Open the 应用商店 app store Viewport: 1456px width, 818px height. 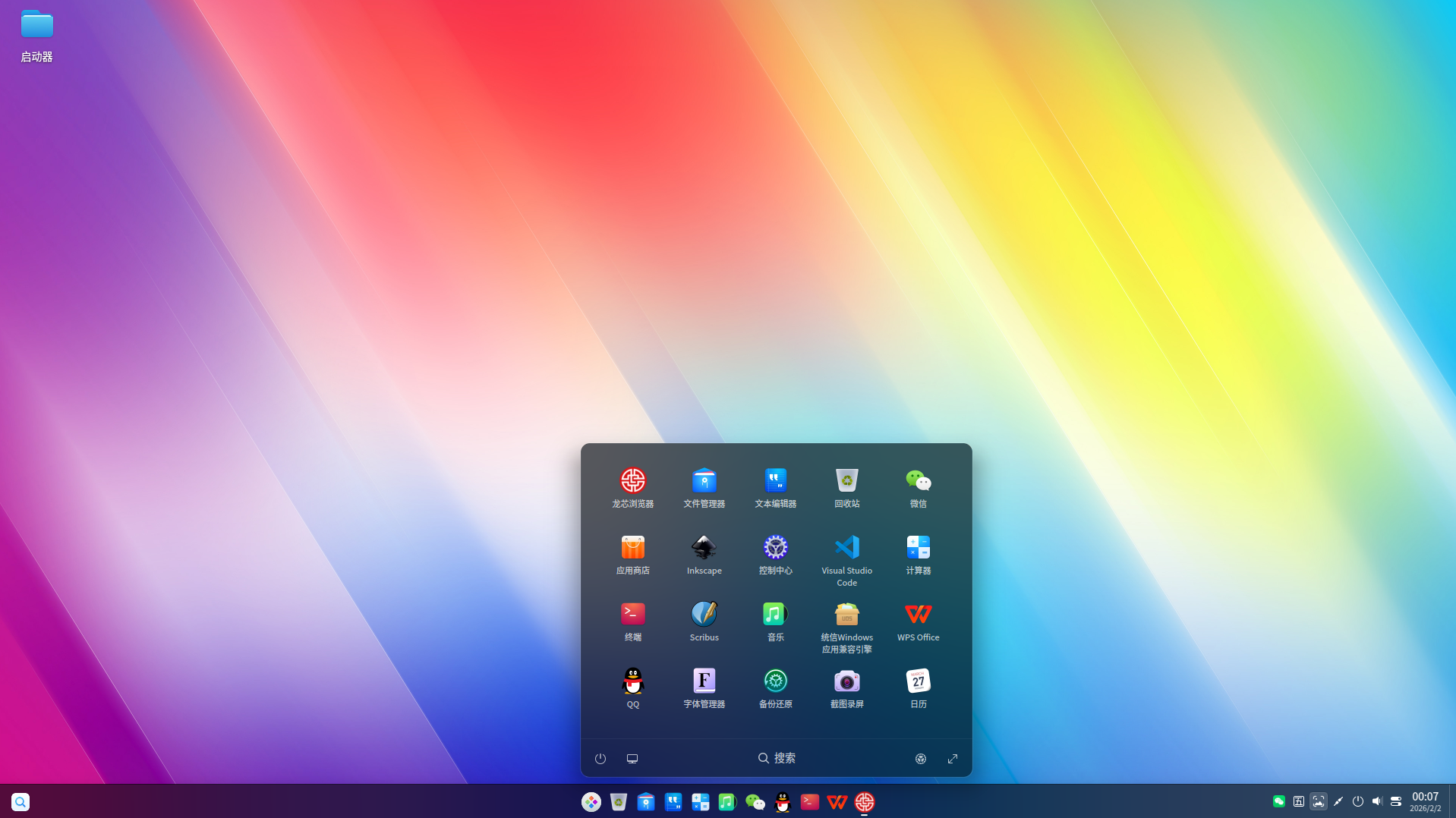[632, 546]
